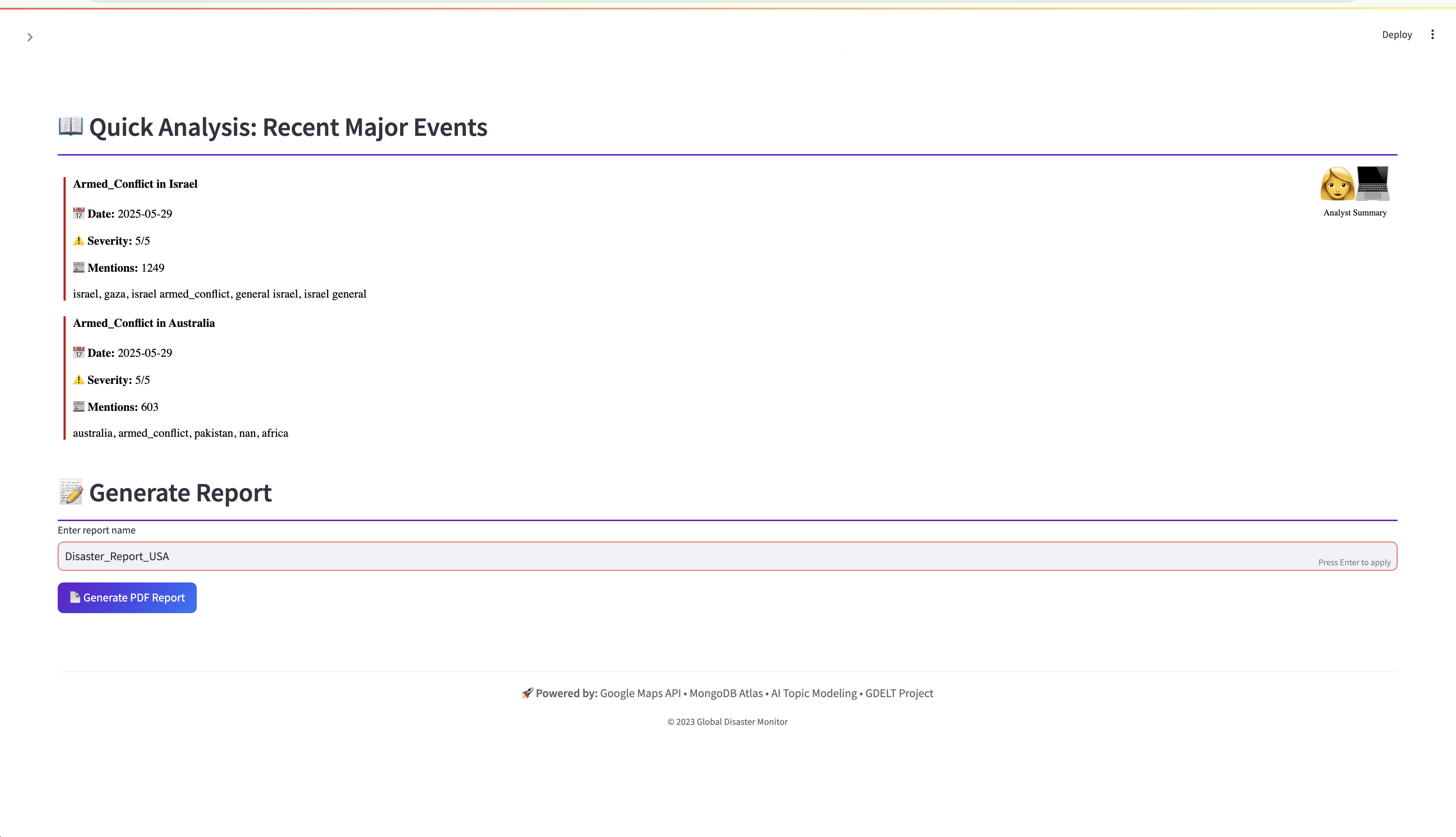1456x837 pixels.
Task: Click the warning icon in Israel event
Action: (79, 240)
